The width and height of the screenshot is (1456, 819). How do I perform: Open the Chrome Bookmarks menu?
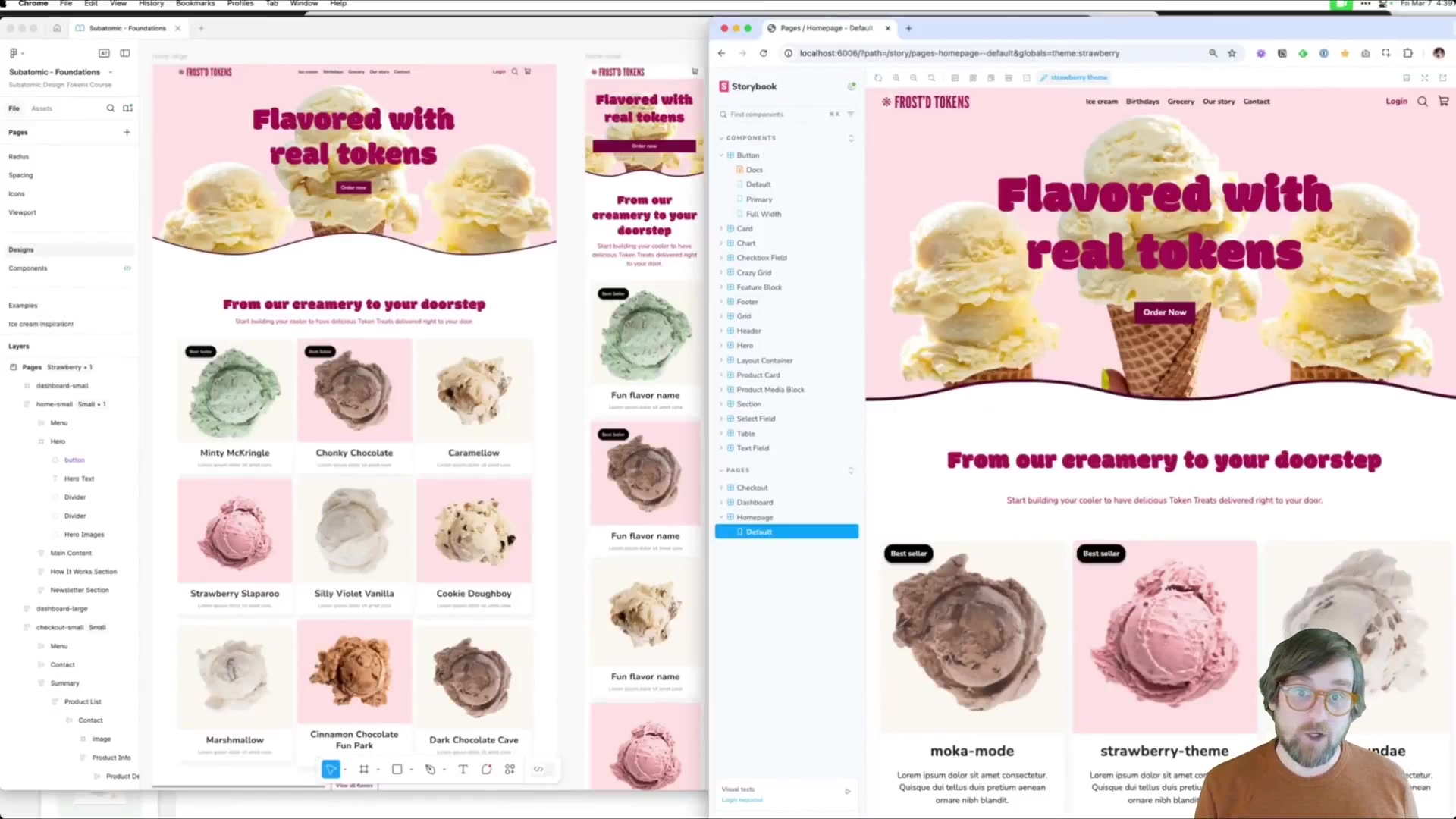(195, 4)
